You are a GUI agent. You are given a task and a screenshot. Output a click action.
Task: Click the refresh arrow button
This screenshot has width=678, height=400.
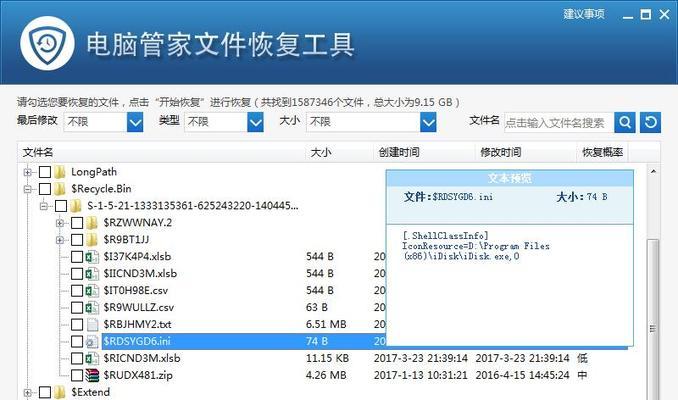click(x=650, y=122)
